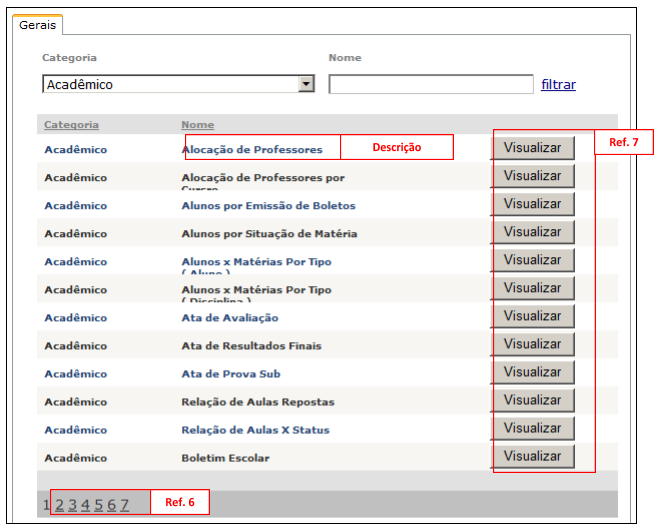The height and width of the screenshot is (528, 661).
Task: Go to results page 3
Action: tap(73, 504)
